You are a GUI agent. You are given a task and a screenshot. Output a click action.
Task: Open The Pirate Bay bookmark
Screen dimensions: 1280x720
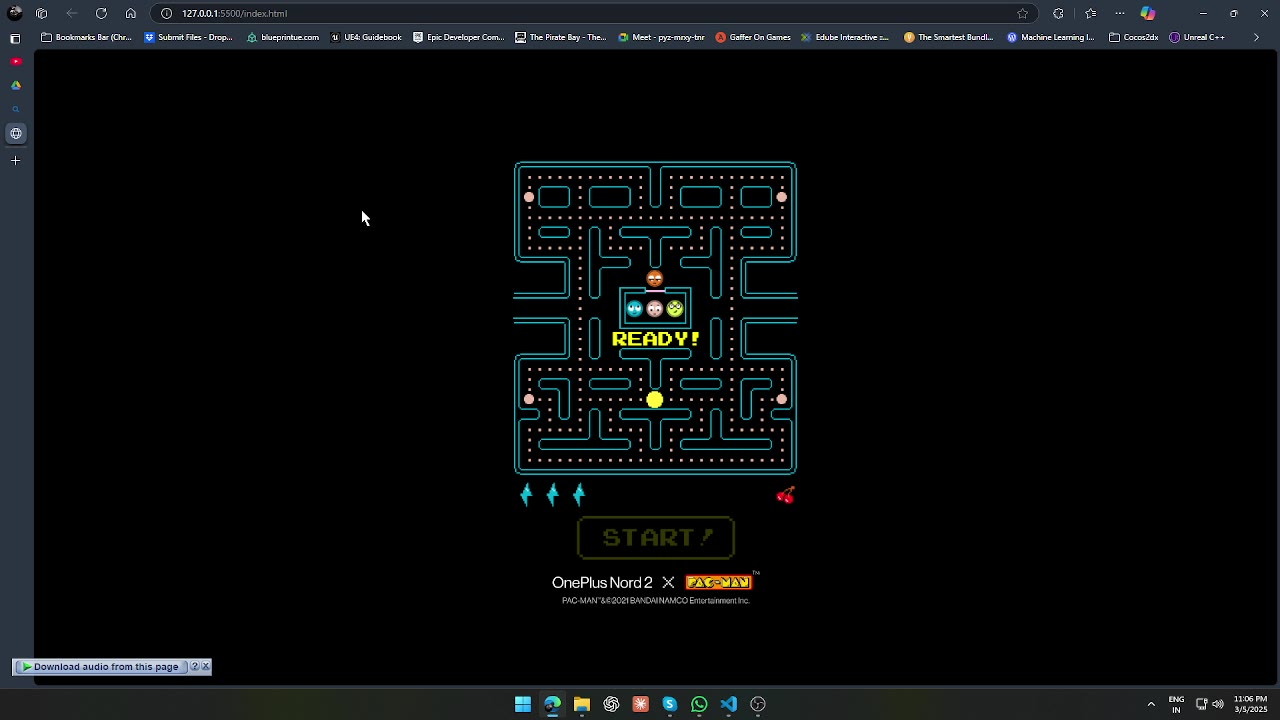[560, 37]
